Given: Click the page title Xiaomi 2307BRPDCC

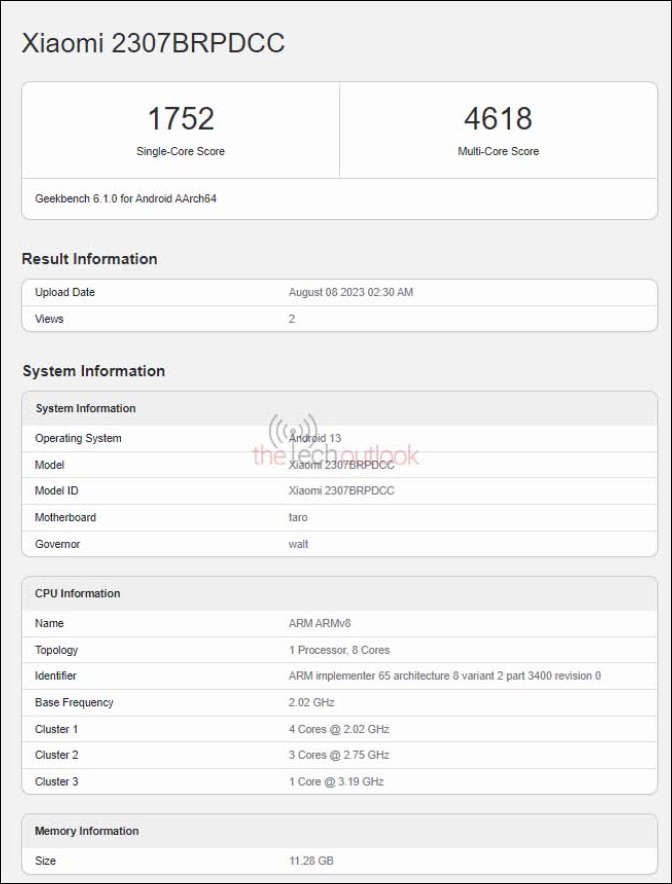Looking at the screenshot, I should [x=153, y=43].
